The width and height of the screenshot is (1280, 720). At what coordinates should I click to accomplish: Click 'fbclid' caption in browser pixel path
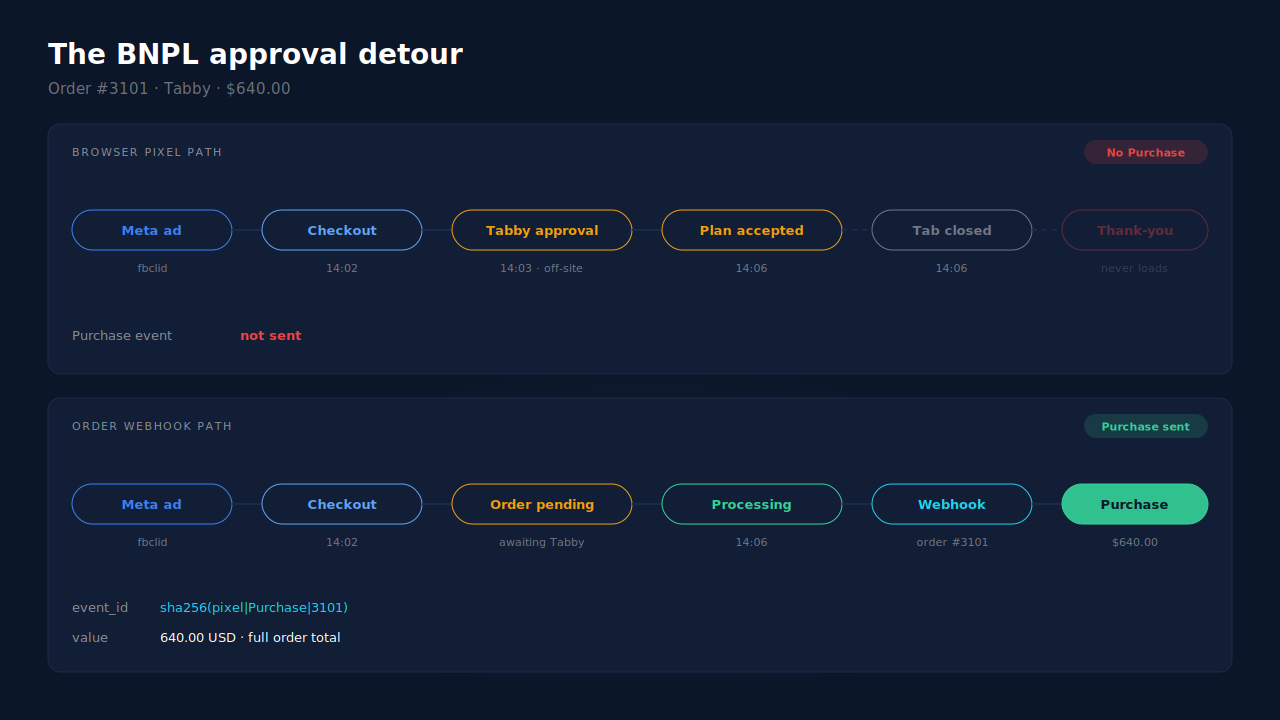(152, 268)
